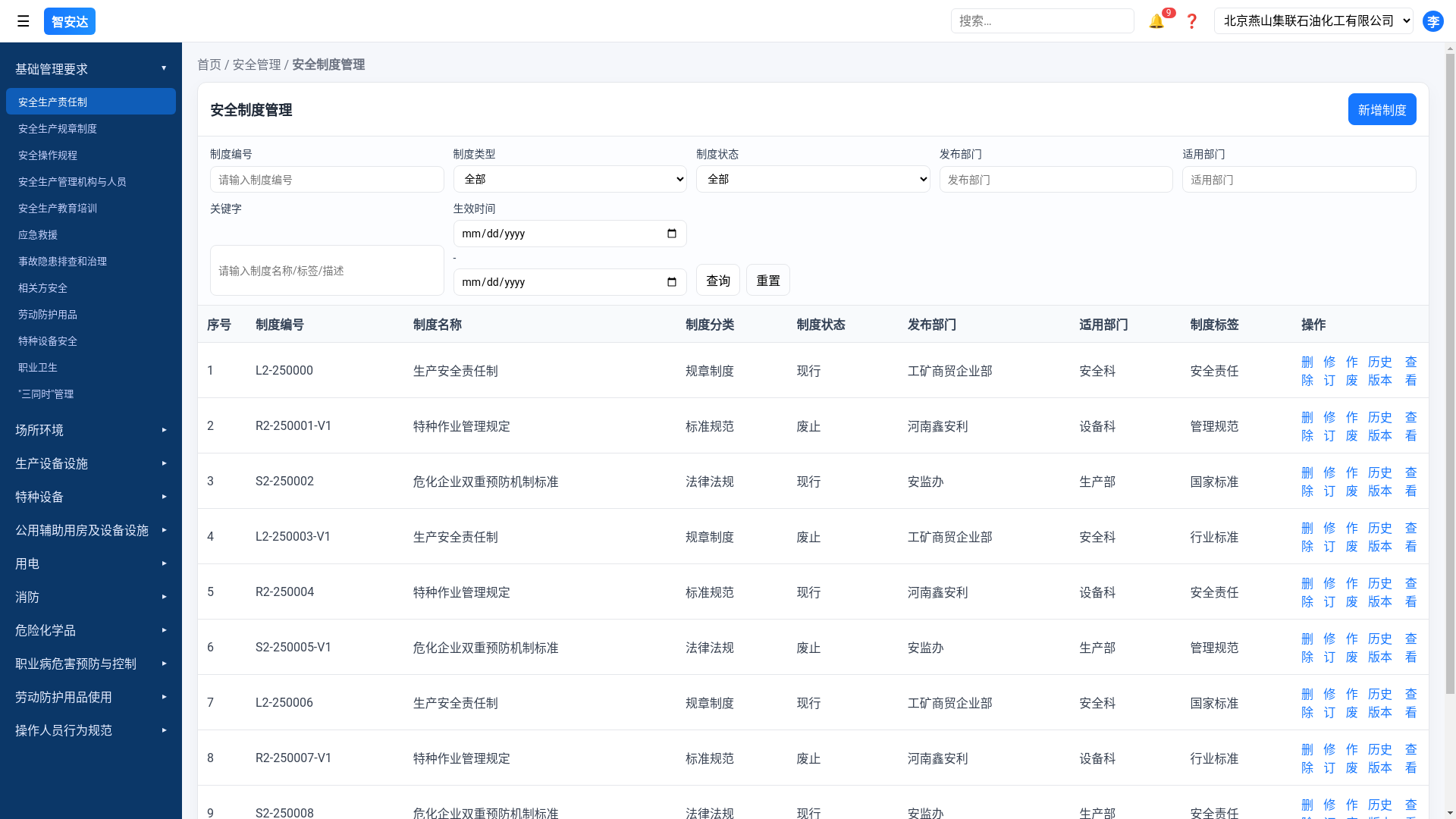Focus the 发布部门 input field
Screen dimensions: 1456x819
tap(1056, 180)
